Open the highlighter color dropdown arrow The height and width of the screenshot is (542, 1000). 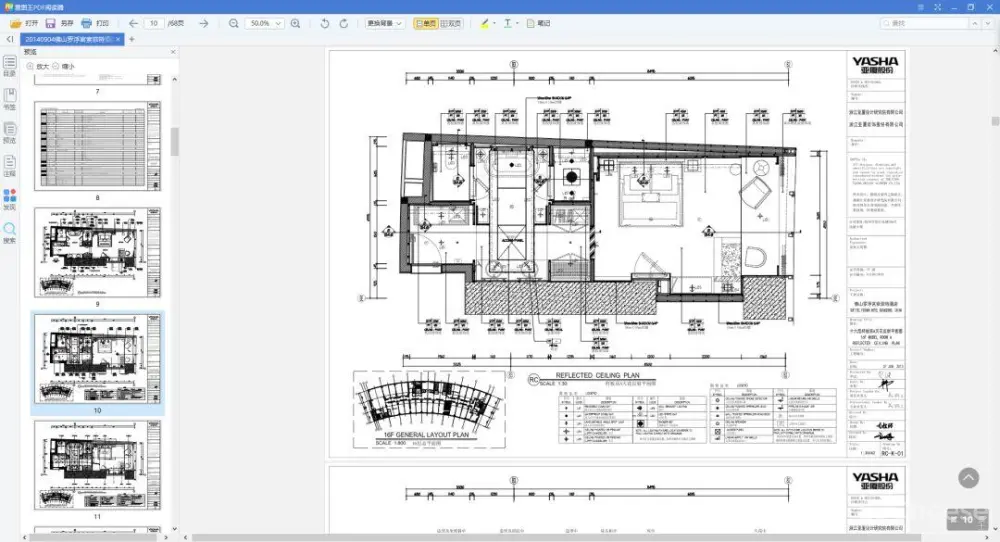click(x=493, y=22)
